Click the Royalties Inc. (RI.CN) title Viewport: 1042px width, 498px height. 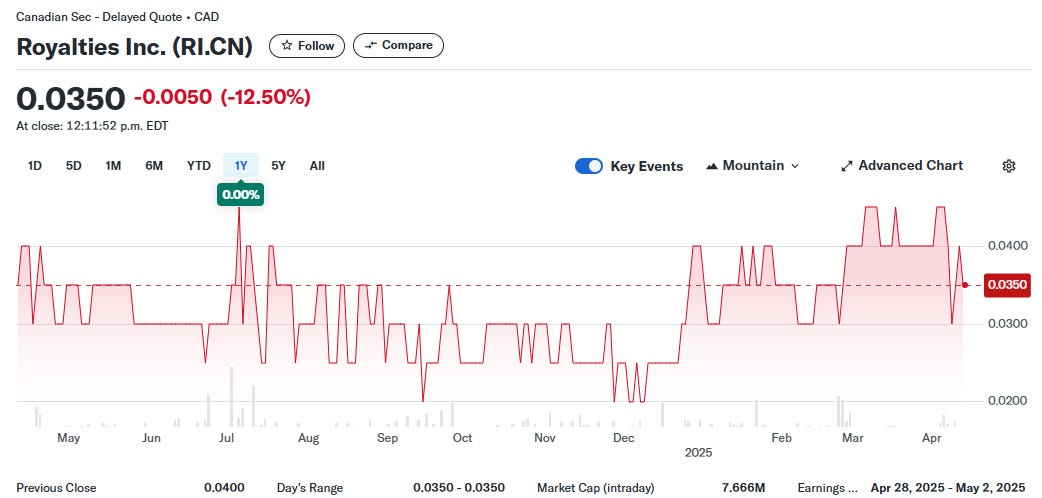point(134,47)
